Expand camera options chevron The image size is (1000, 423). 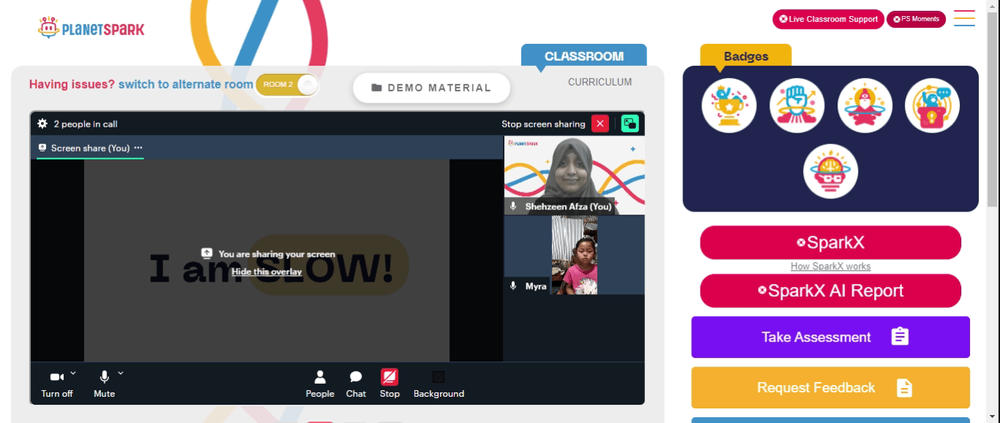point(73,373)
